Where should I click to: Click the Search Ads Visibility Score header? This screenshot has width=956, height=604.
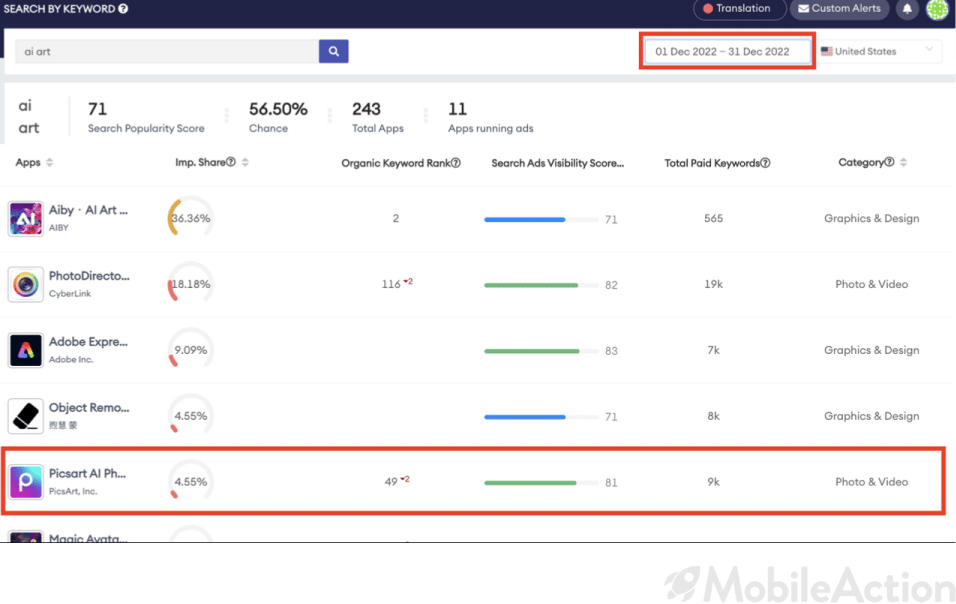(x=557, y=163)
